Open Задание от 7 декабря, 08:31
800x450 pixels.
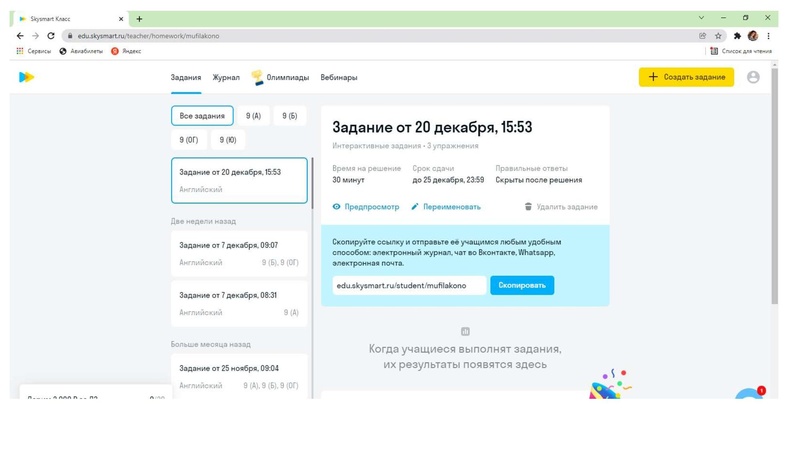click(239, 304)
